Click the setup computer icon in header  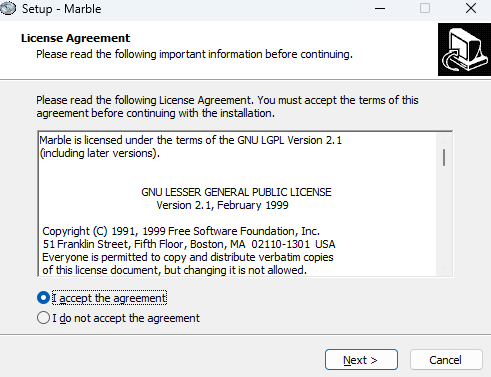click(464, 49)
